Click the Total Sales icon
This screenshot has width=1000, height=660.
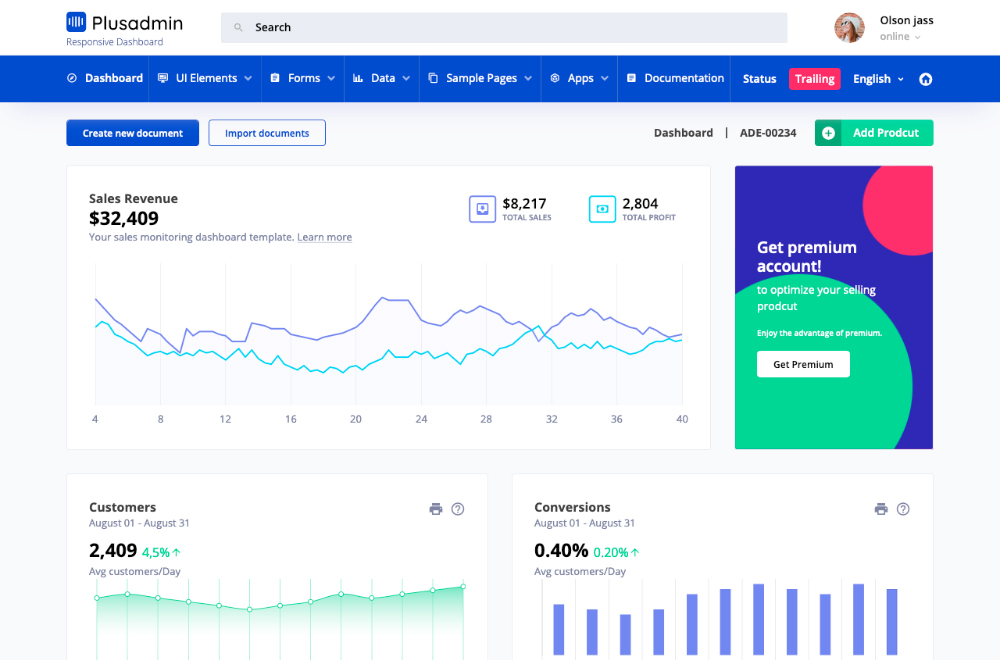483,209
